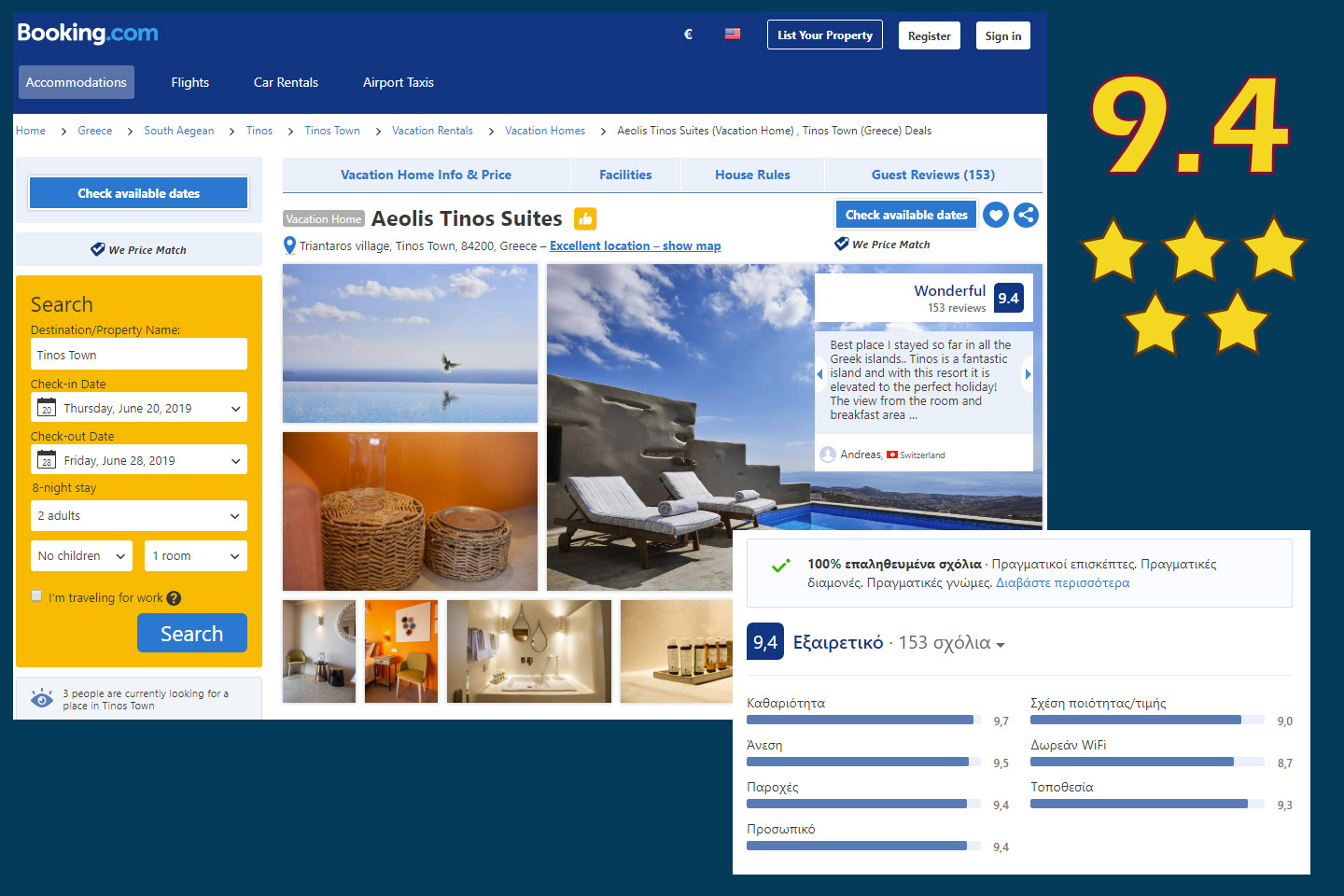Expand the 153 σχόλια reviews dropdown
1344x896 pixels.
click(x=951, y=643)
